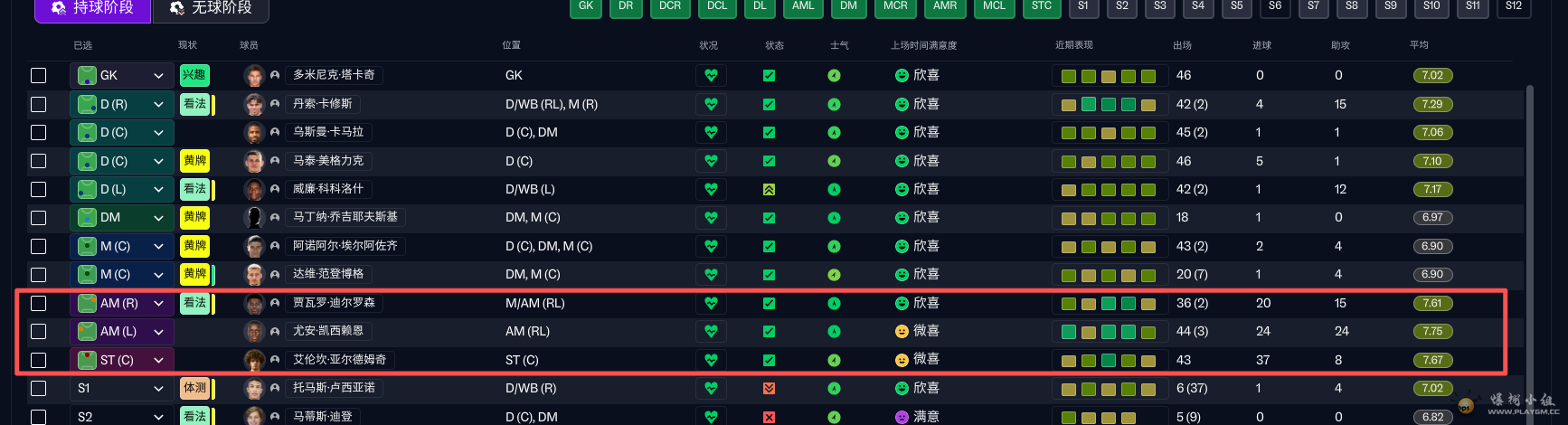1568x425 pixels.
Task: Check the box beside substitute slot S1
Action: [x=39, y=389]
